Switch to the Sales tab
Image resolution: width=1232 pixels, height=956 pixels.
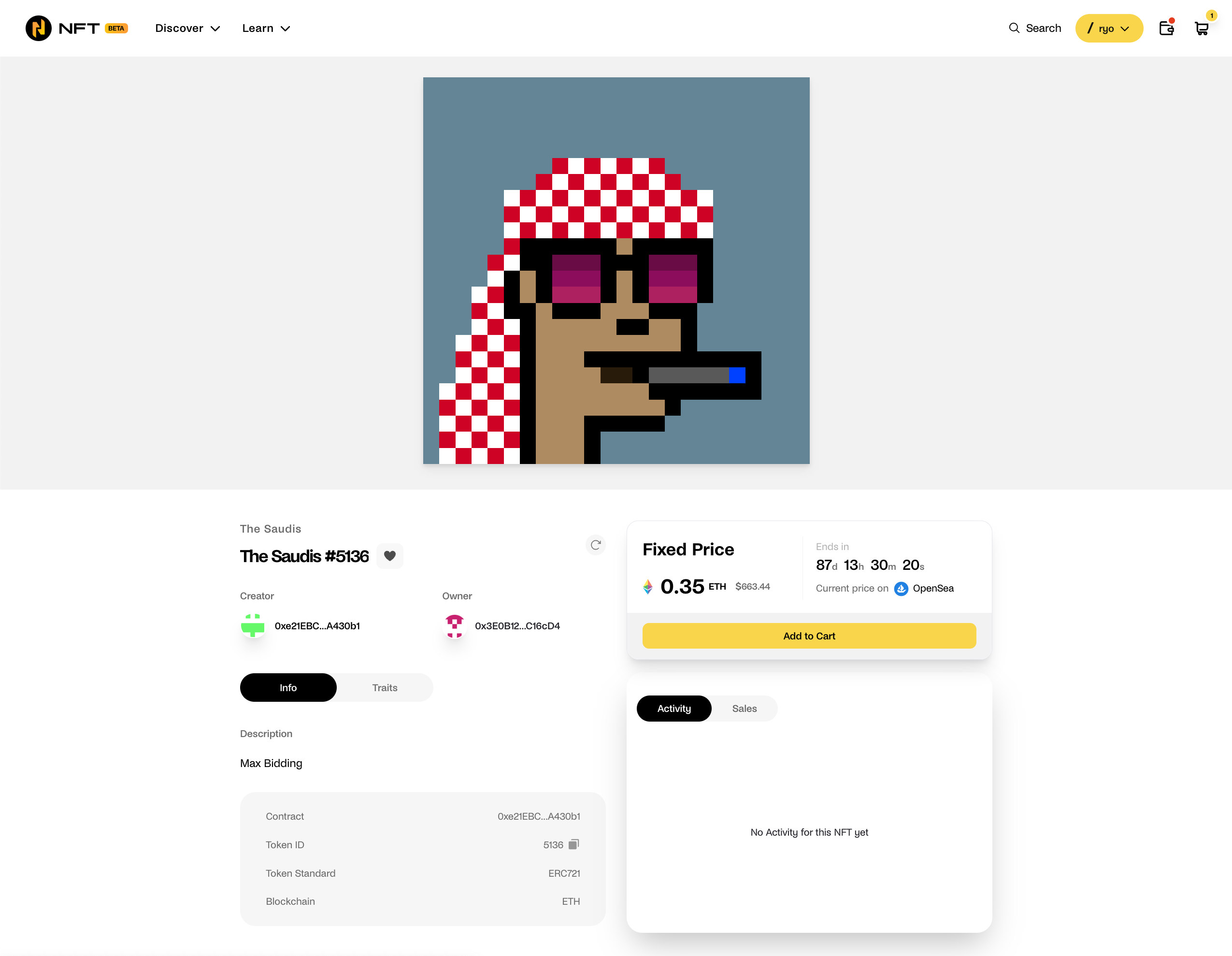click(744, 708)
